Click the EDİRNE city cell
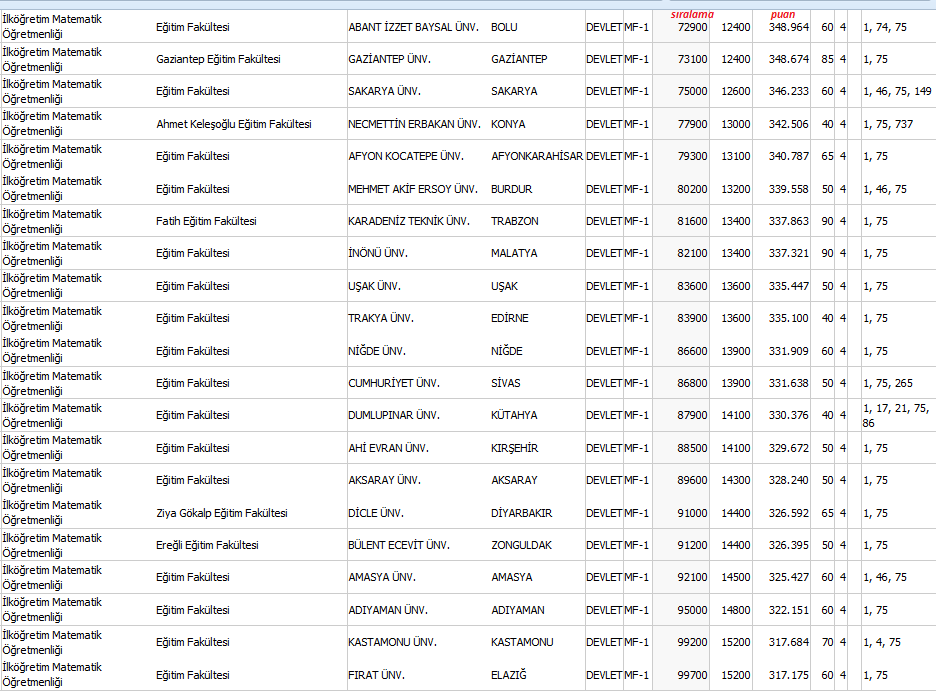This screenshot has width=936, height=691. pos(510,318)
